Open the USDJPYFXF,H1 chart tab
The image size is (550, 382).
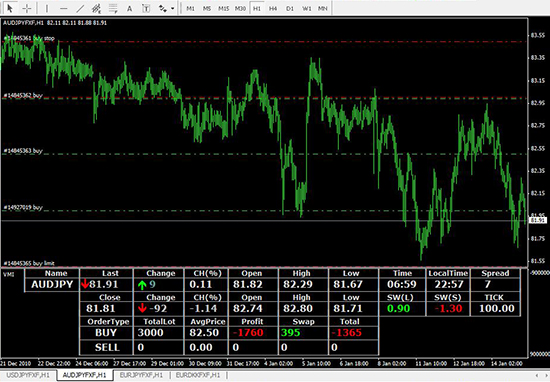(28, 375)
